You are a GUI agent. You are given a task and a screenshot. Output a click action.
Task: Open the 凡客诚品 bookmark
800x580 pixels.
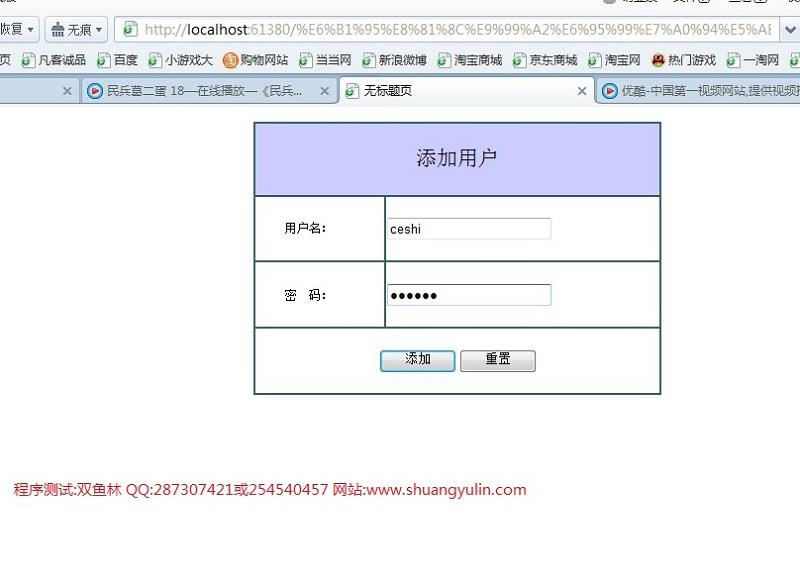[54, 60]
